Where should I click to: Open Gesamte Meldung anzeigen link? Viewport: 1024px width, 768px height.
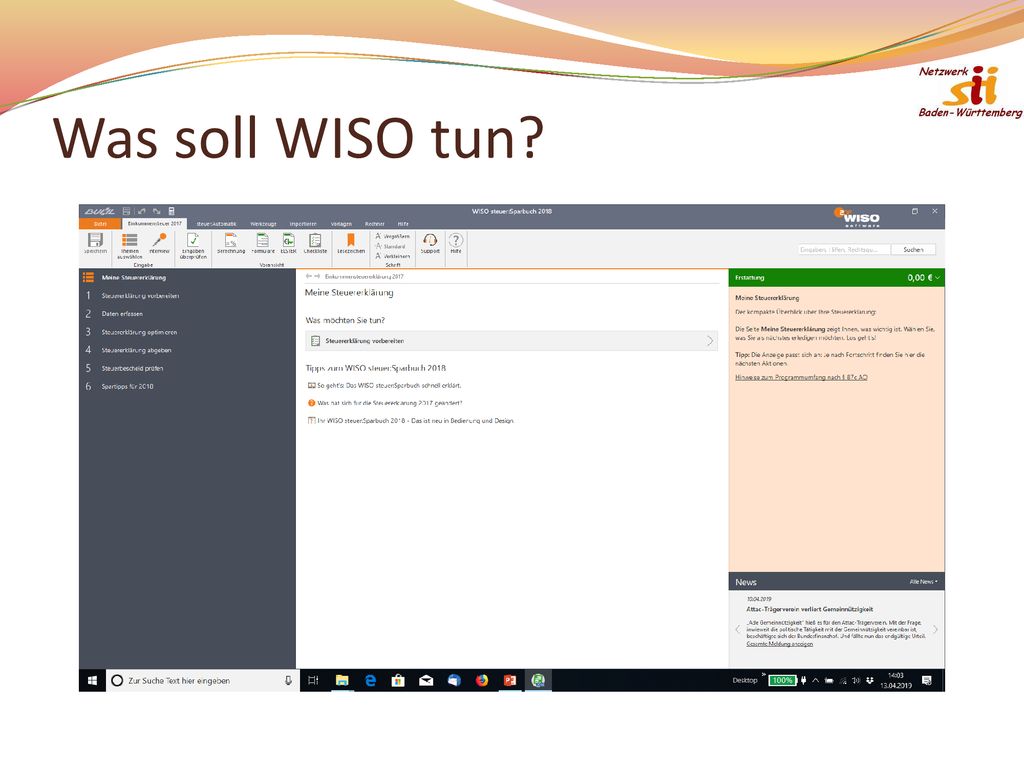[780, 644]
